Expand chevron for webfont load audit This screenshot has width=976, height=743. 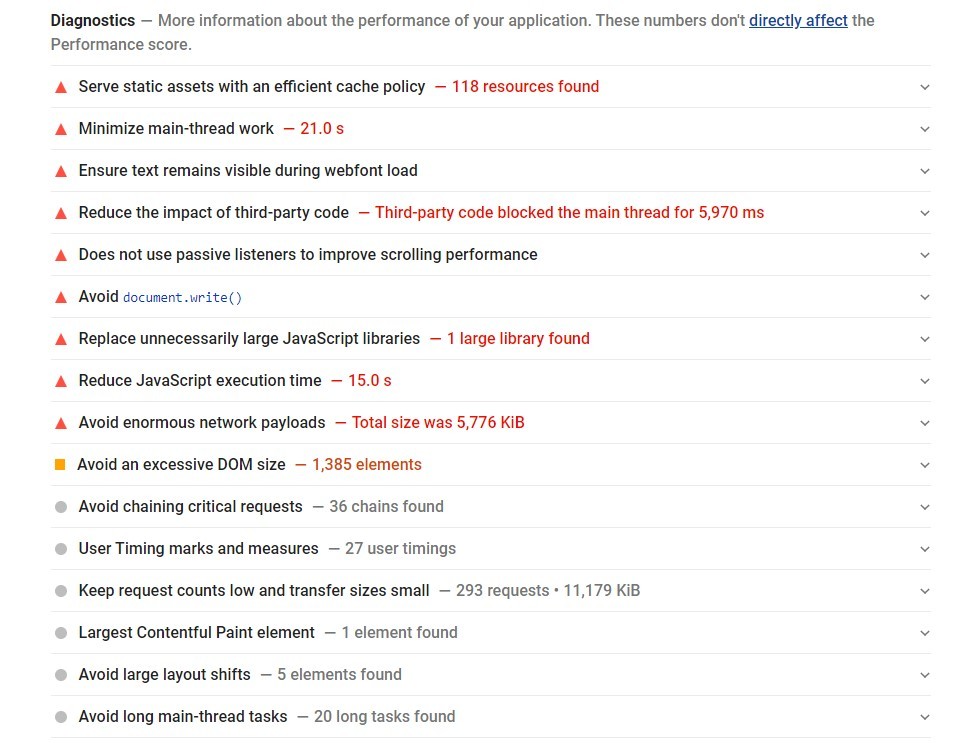(x=925, y=171)
